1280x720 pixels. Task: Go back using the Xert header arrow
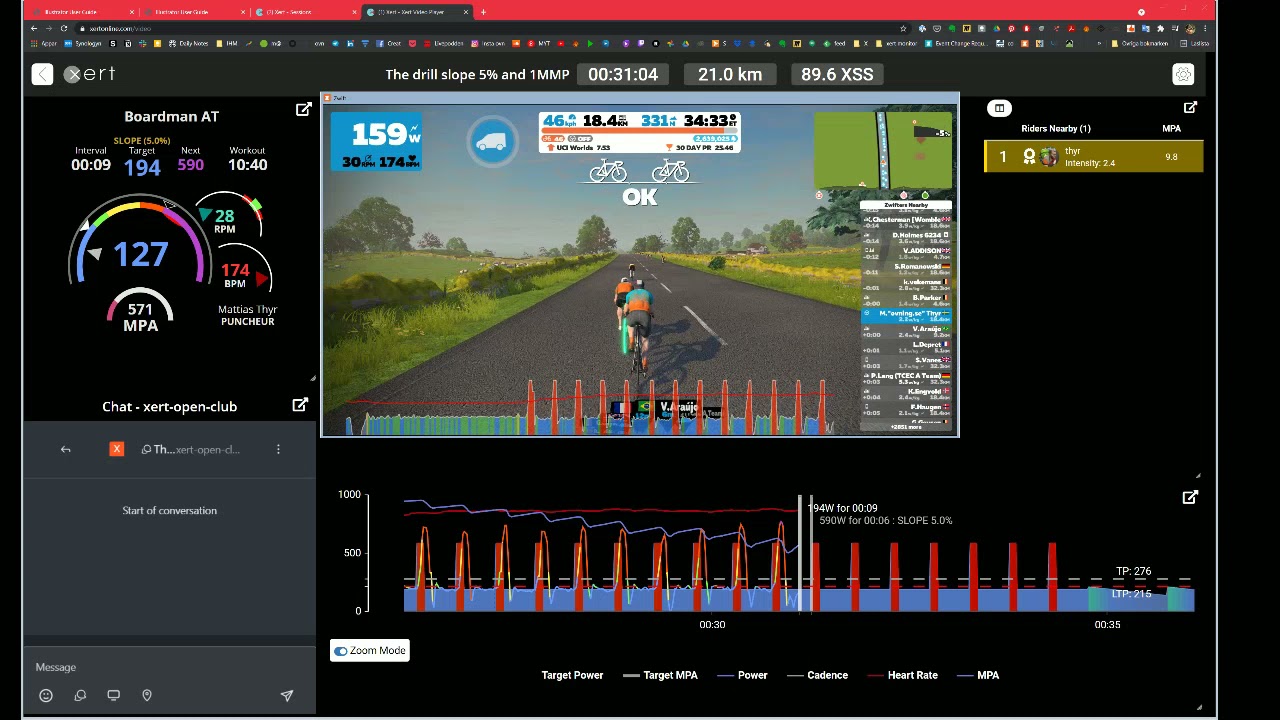[x=42, y=74]
